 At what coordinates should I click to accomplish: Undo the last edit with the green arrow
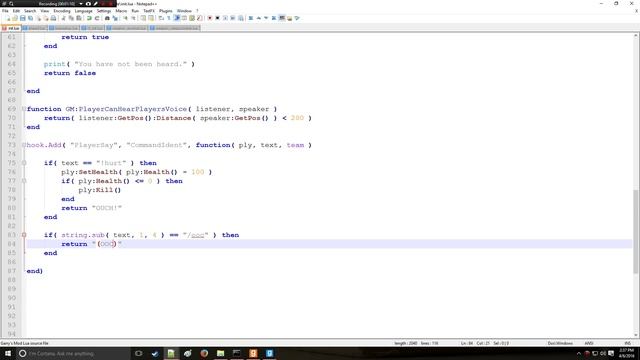click(x=89, y=18)
